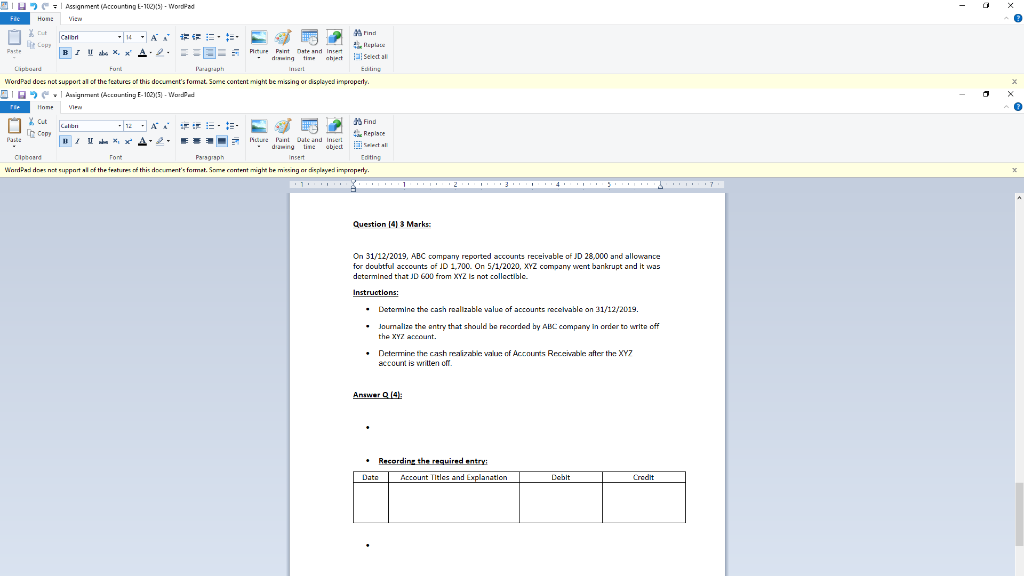Dismiss the format compatibility warning bar
The image size is (1024, 576).
[x=1017, y=171]
